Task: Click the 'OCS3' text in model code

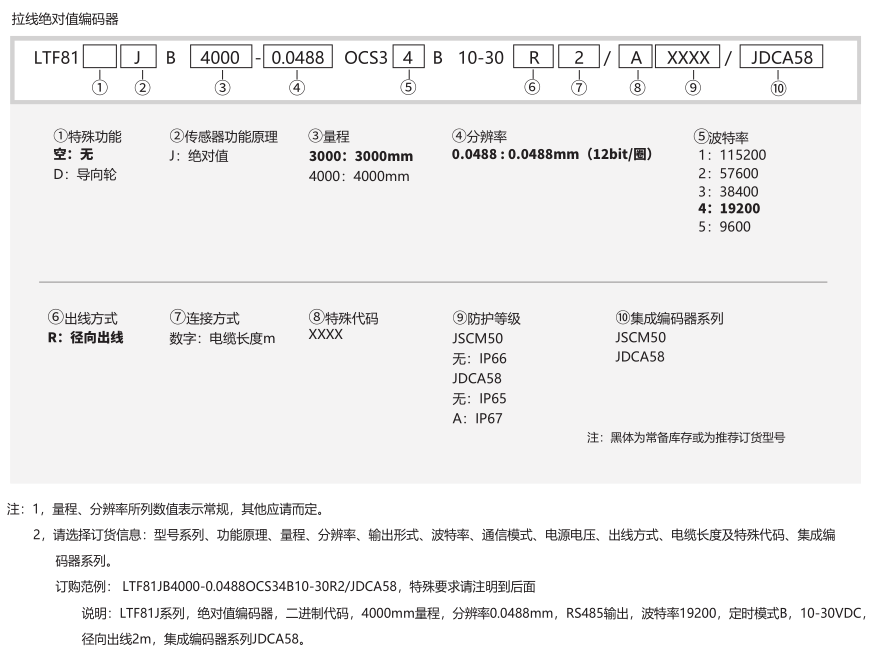Action: [x=366, y=58]
